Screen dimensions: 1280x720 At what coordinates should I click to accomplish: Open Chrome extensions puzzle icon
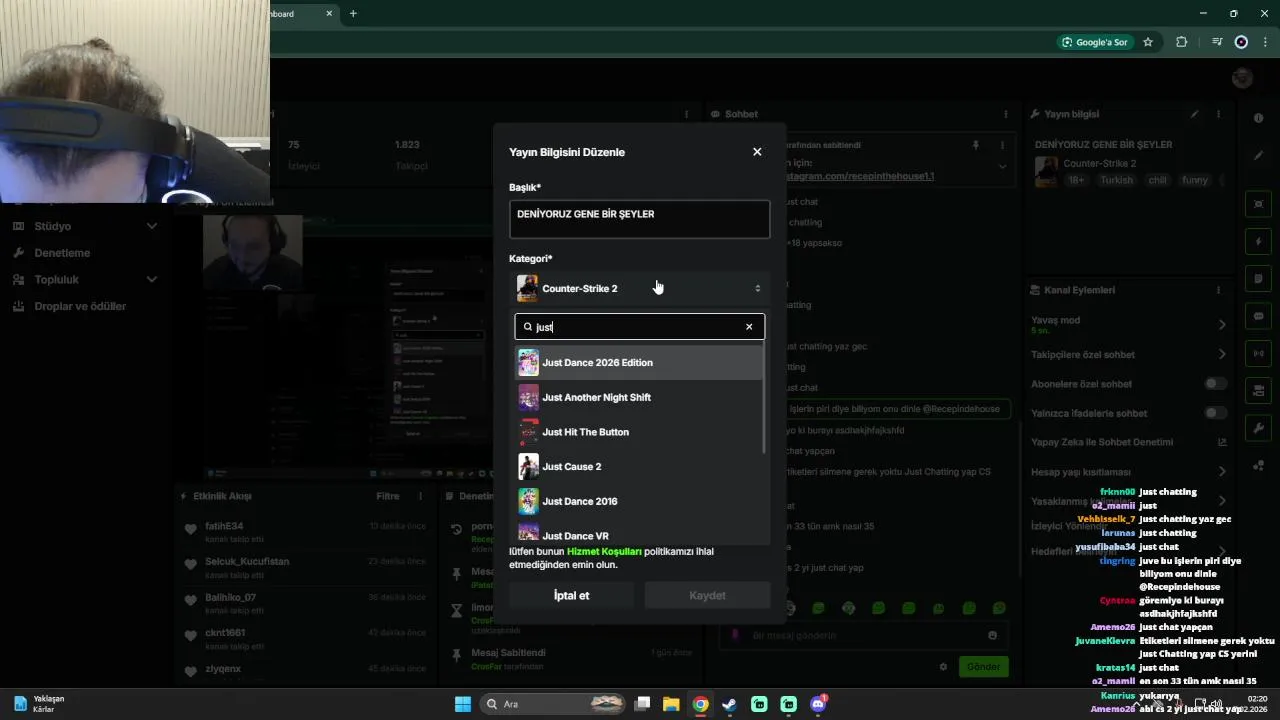click(x=1181, y=42)
